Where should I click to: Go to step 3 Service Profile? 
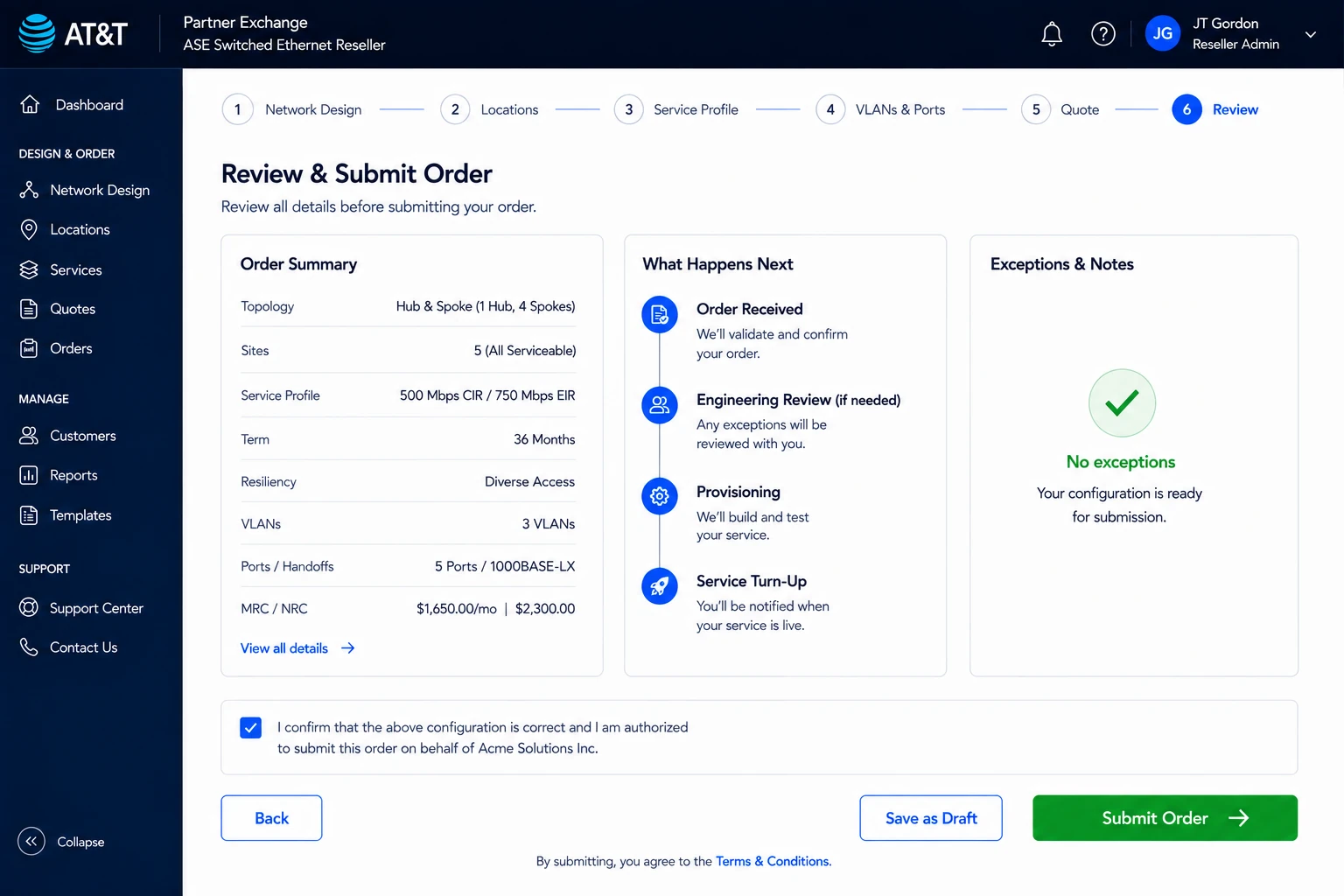point(675,109)
